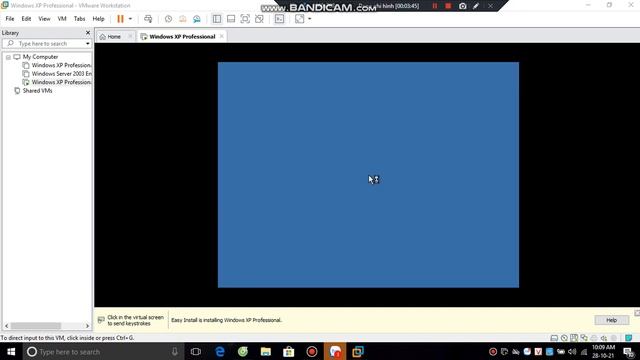Close the Windows XP Professional tab
Viewport: 640px width, 360px height.
(x=222, y=36)
